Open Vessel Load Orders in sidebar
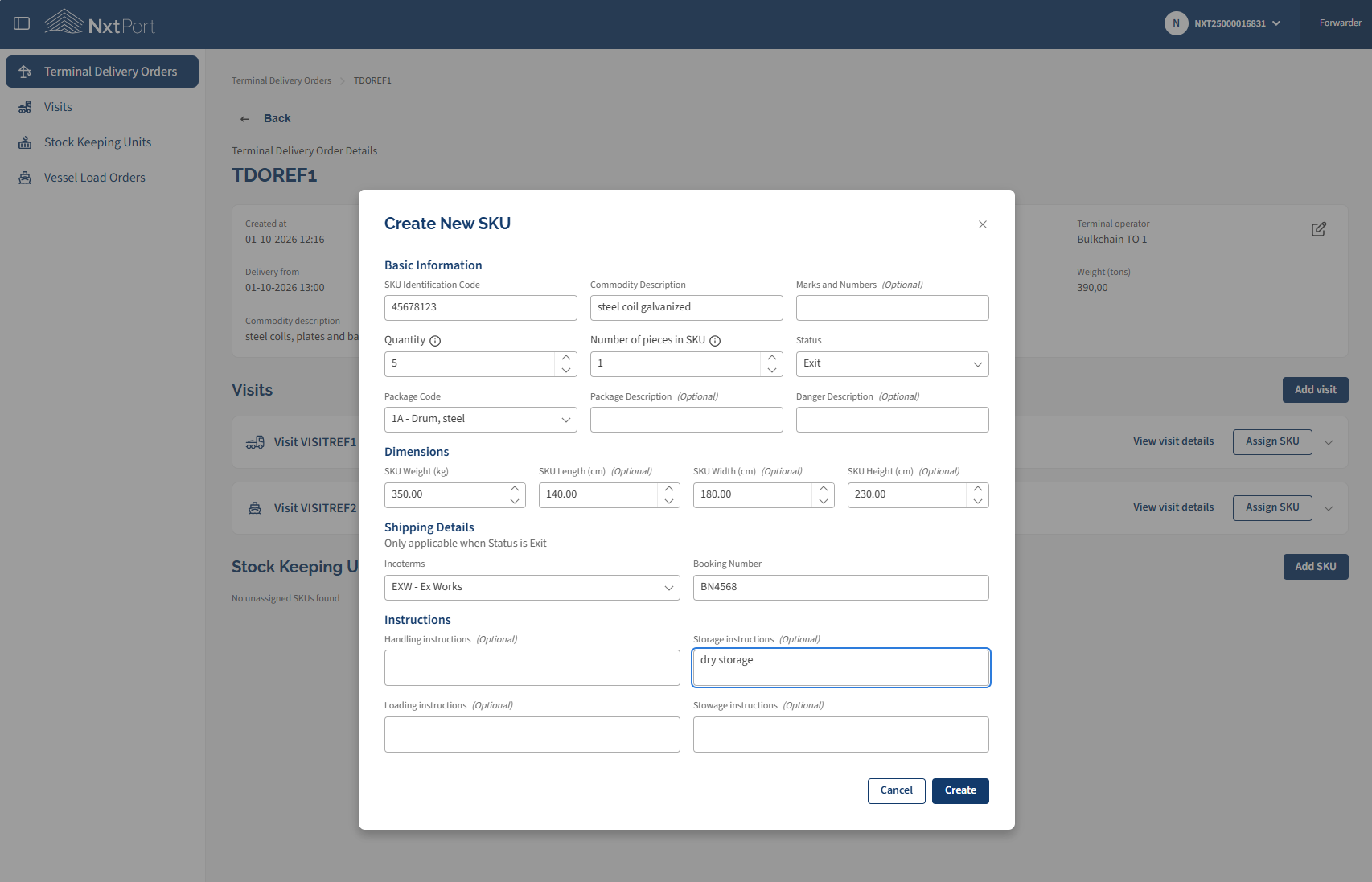This screenshot has height=882, width=1372. 102,178
